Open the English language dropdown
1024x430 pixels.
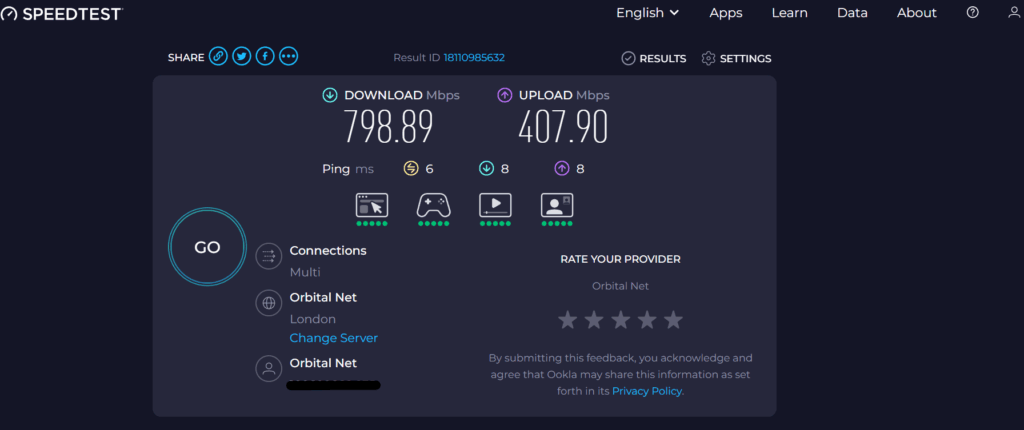(x=647, y=12)
